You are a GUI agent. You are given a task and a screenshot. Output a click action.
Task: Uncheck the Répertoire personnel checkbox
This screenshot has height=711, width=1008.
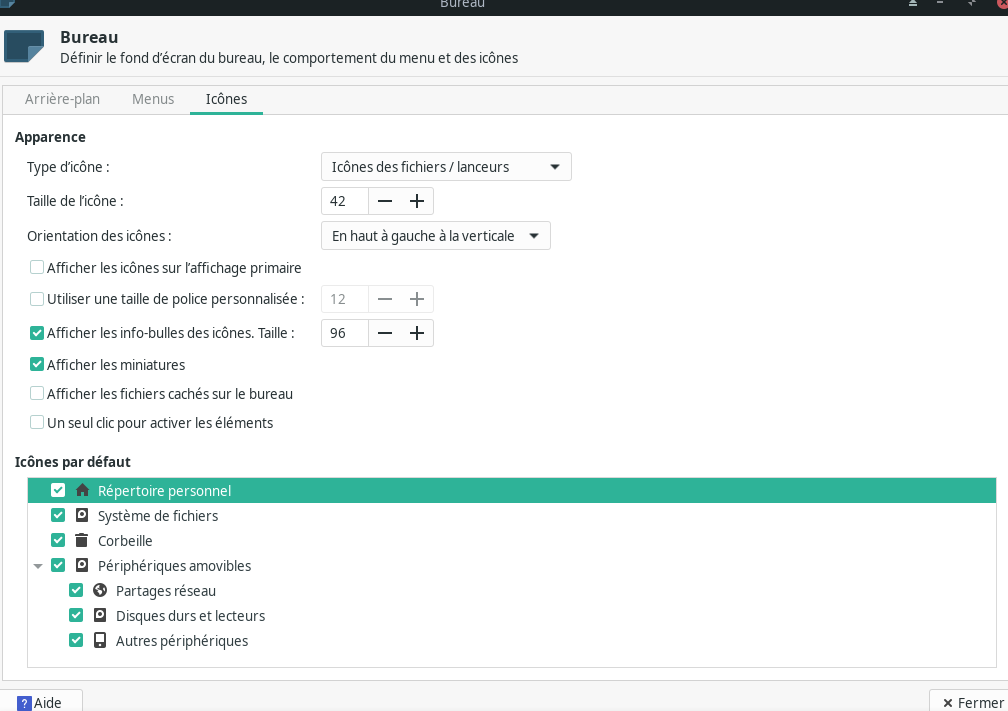coord(58,490)
